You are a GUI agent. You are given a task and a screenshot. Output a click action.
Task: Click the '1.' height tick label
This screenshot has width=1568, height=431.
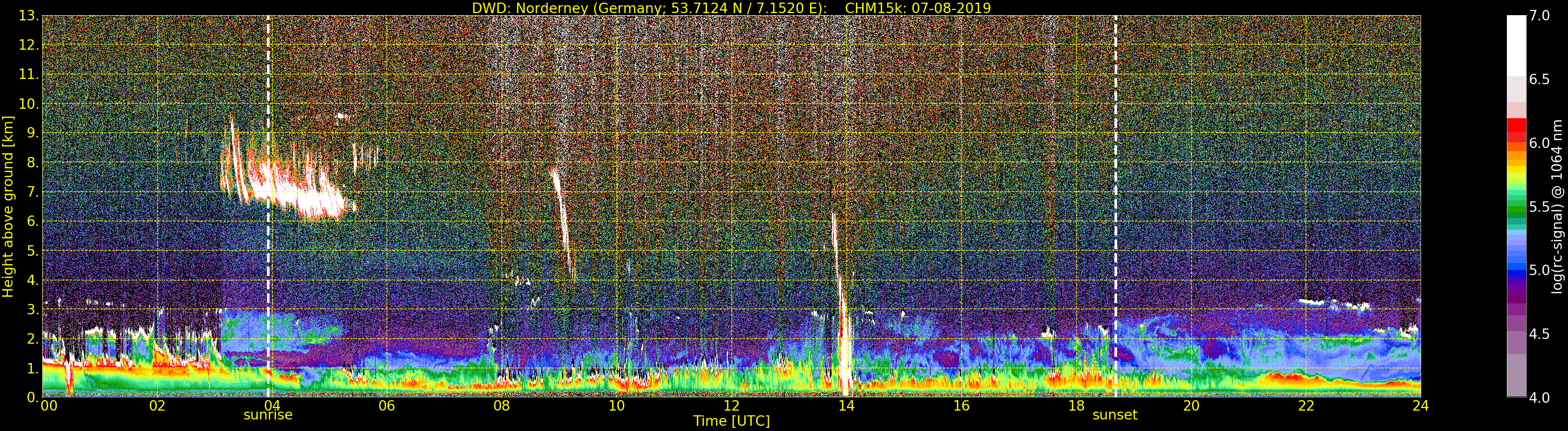point(32,368)
